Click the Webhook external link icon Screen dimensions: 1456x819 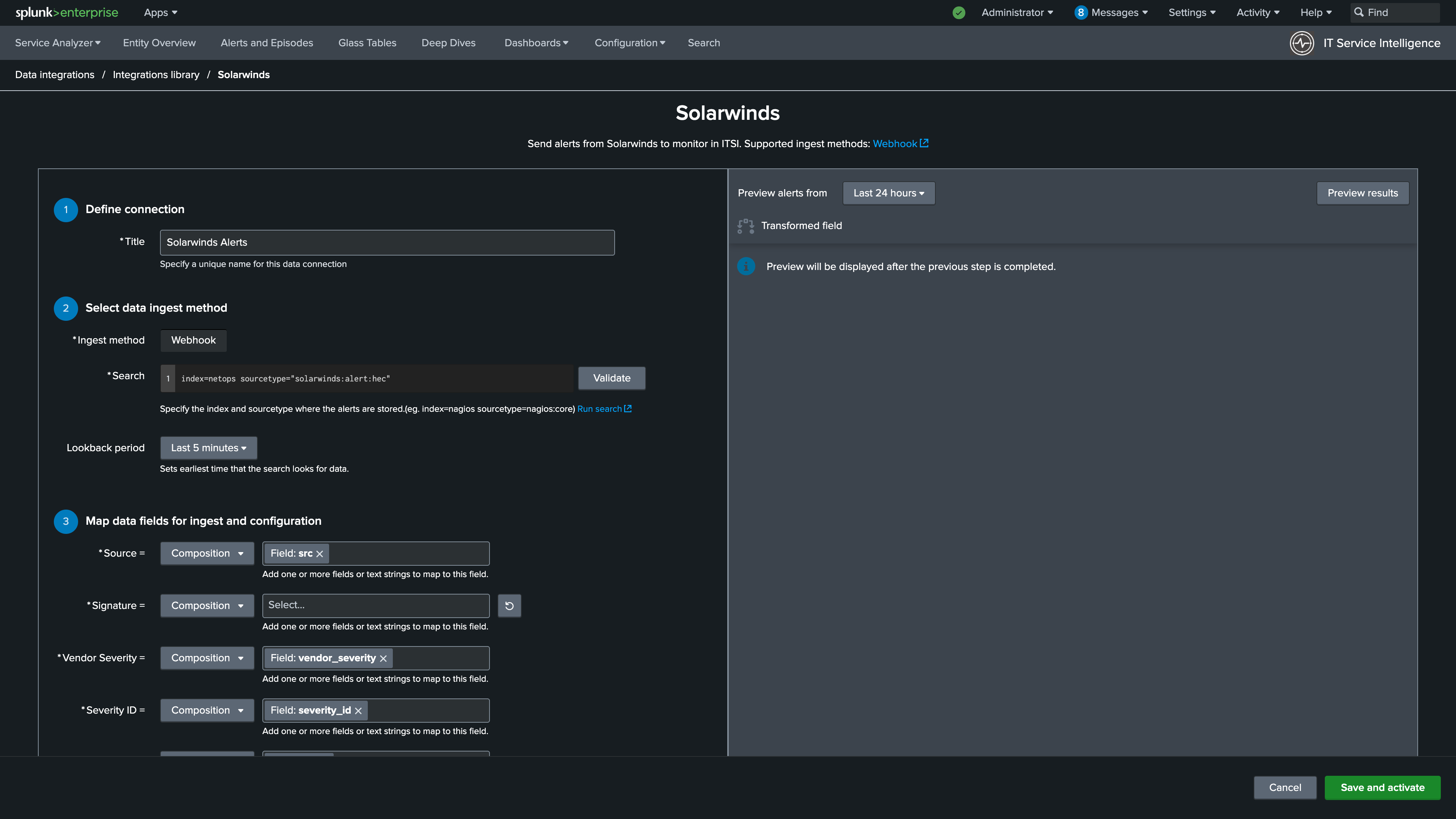pyautogui.click(x=924, y=143)
